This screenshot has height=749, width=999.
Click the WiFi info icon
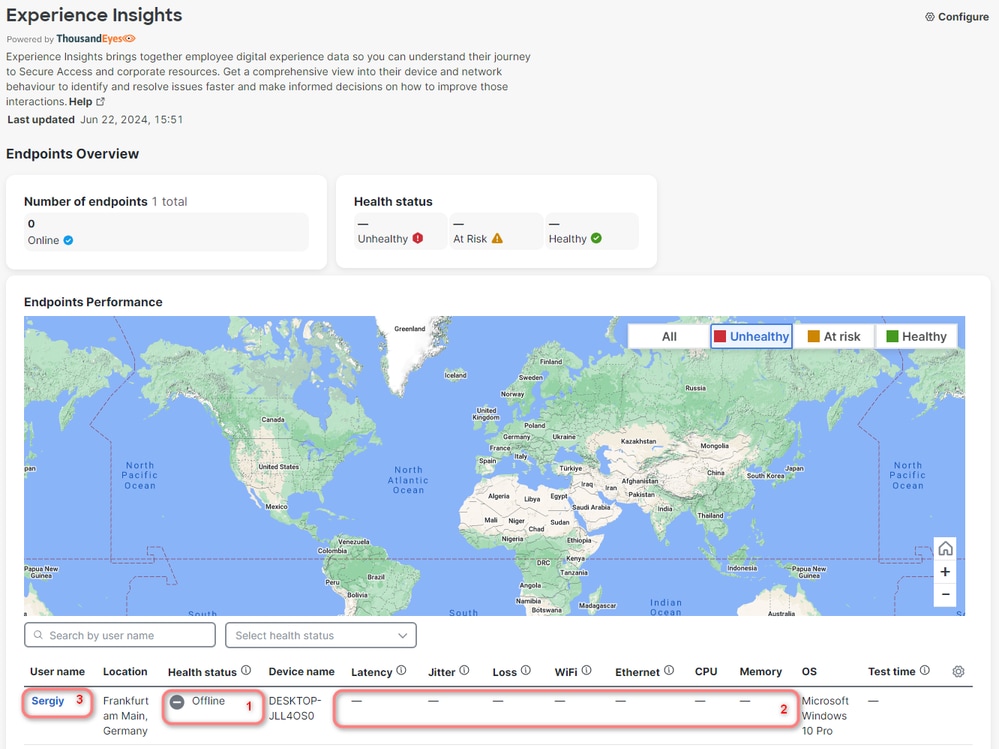click(587, 671)
